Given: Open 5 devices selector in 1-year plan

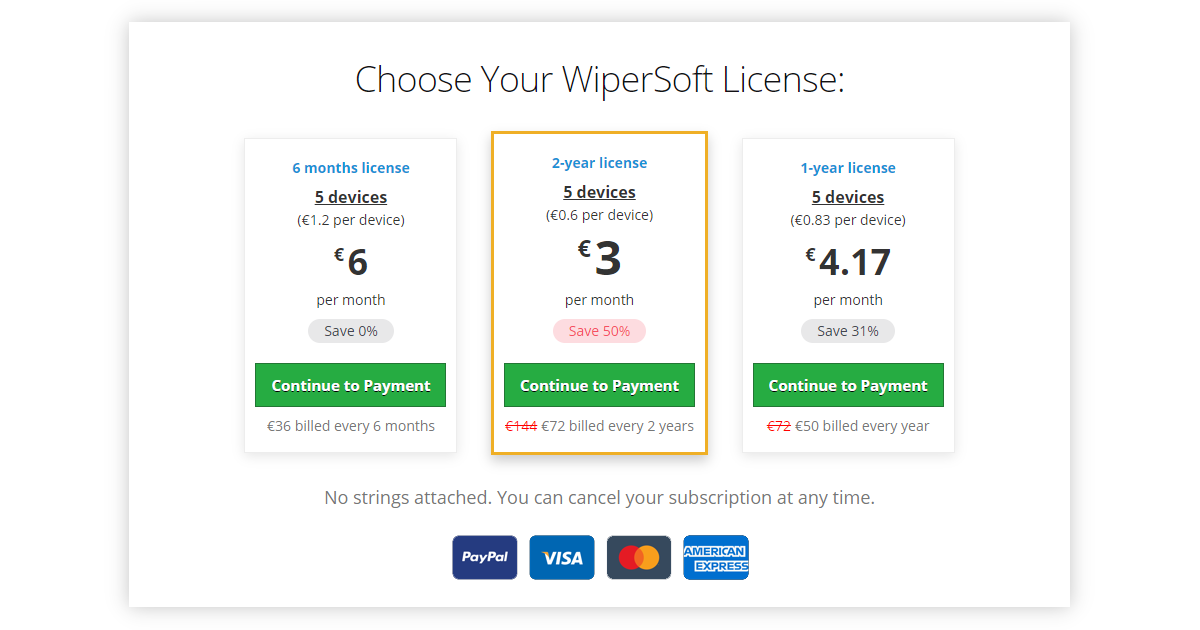Looking at the screenshot, I should pos(848,197).
